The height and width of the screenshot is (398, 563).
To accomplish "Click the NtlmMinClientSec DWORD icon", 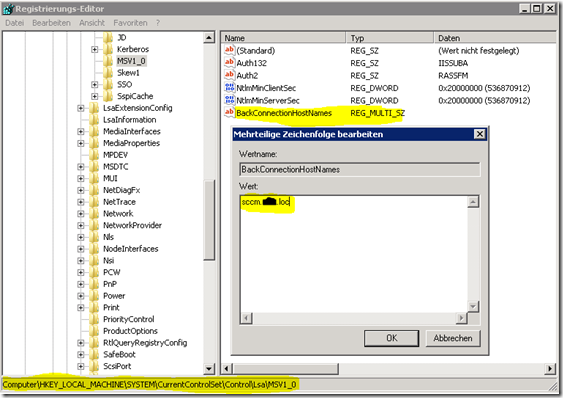I will point(229,88).
